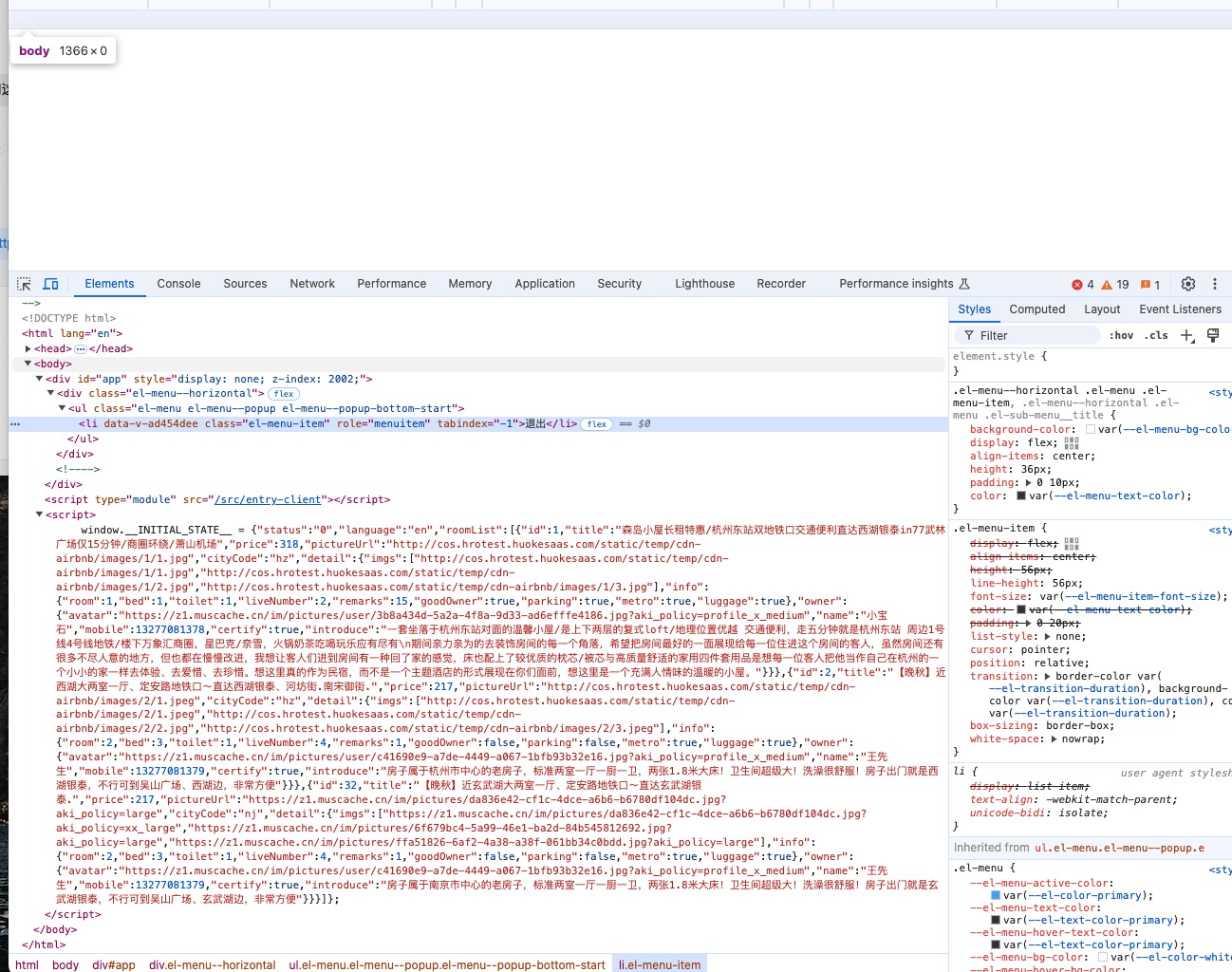Select the <!DOCTYPE html> line

[69, 318]
